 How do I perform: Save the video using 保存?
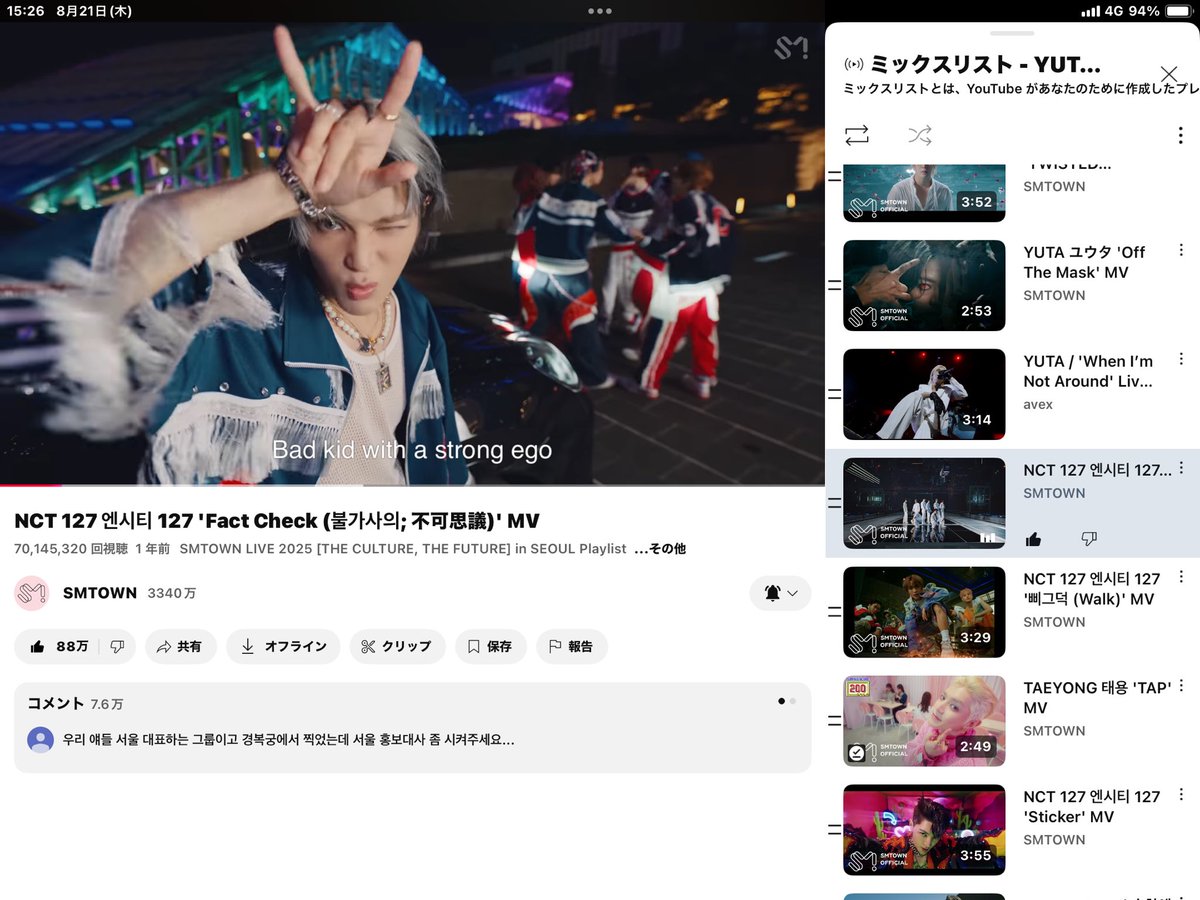pyautogui.click(x=491, y=646)
